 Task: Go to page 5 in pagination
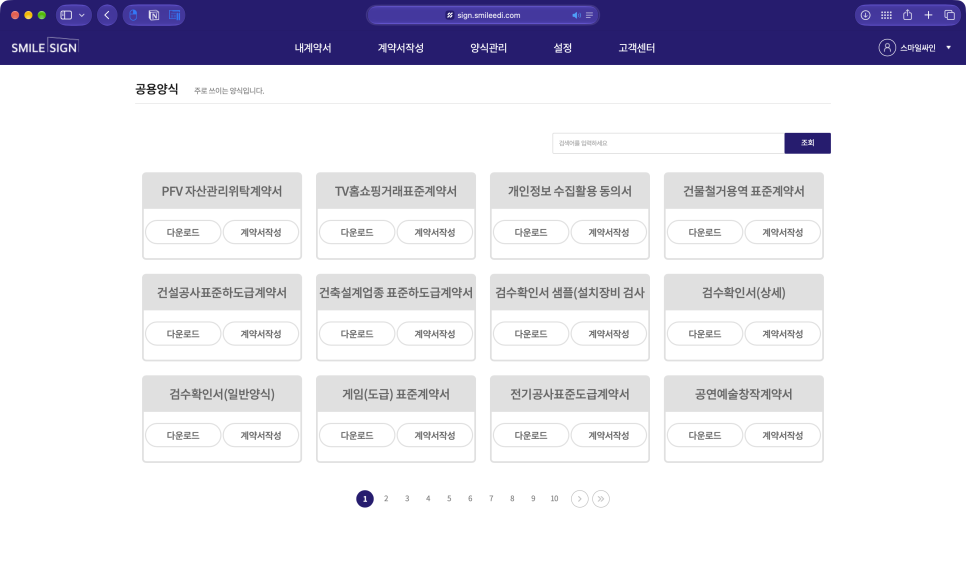[449, 499]
